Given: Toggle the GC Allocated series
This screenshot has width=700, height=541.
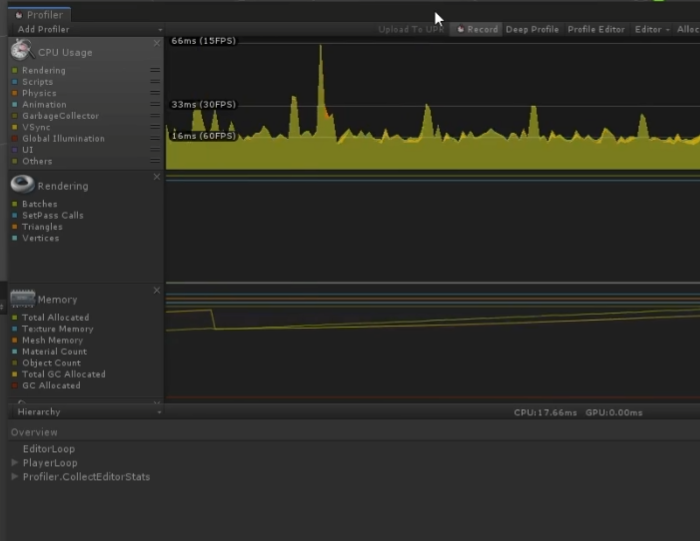Looking at the screenshot, I should click(15, 385).
